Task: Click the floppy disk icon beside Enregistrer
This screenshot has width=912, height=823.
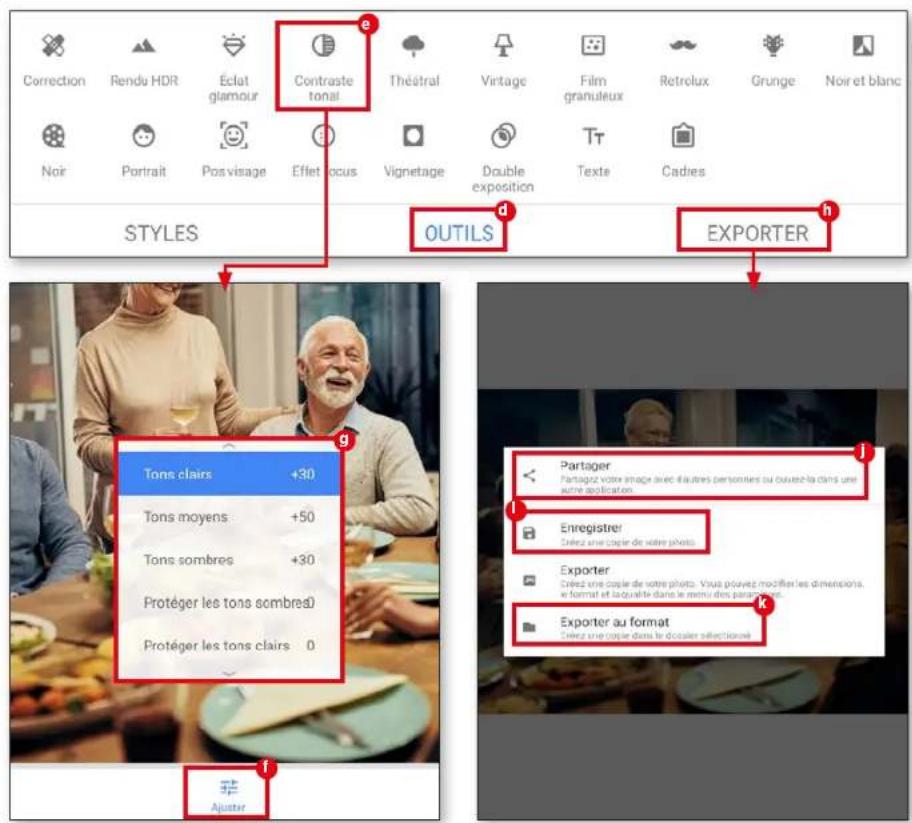Action: [529, 533]
